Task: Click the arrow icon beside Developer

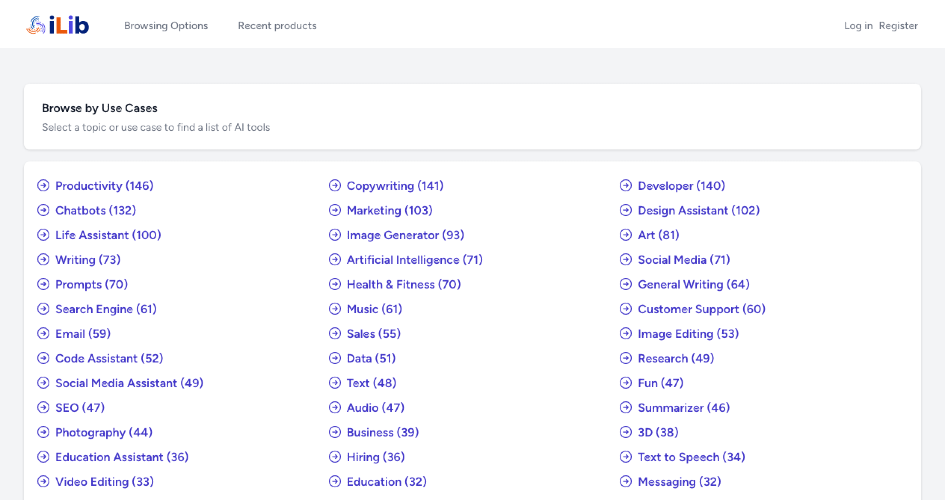Action: coord(626,186)
